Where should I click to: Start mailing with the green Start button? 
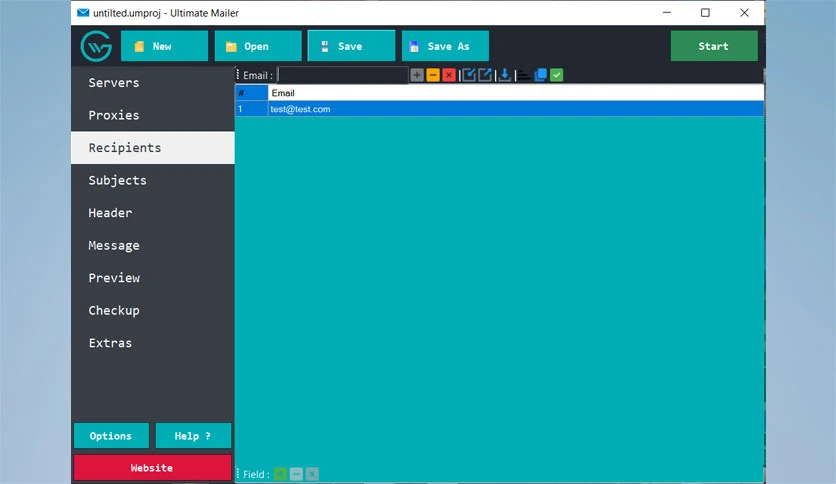(x=714, y=46)
